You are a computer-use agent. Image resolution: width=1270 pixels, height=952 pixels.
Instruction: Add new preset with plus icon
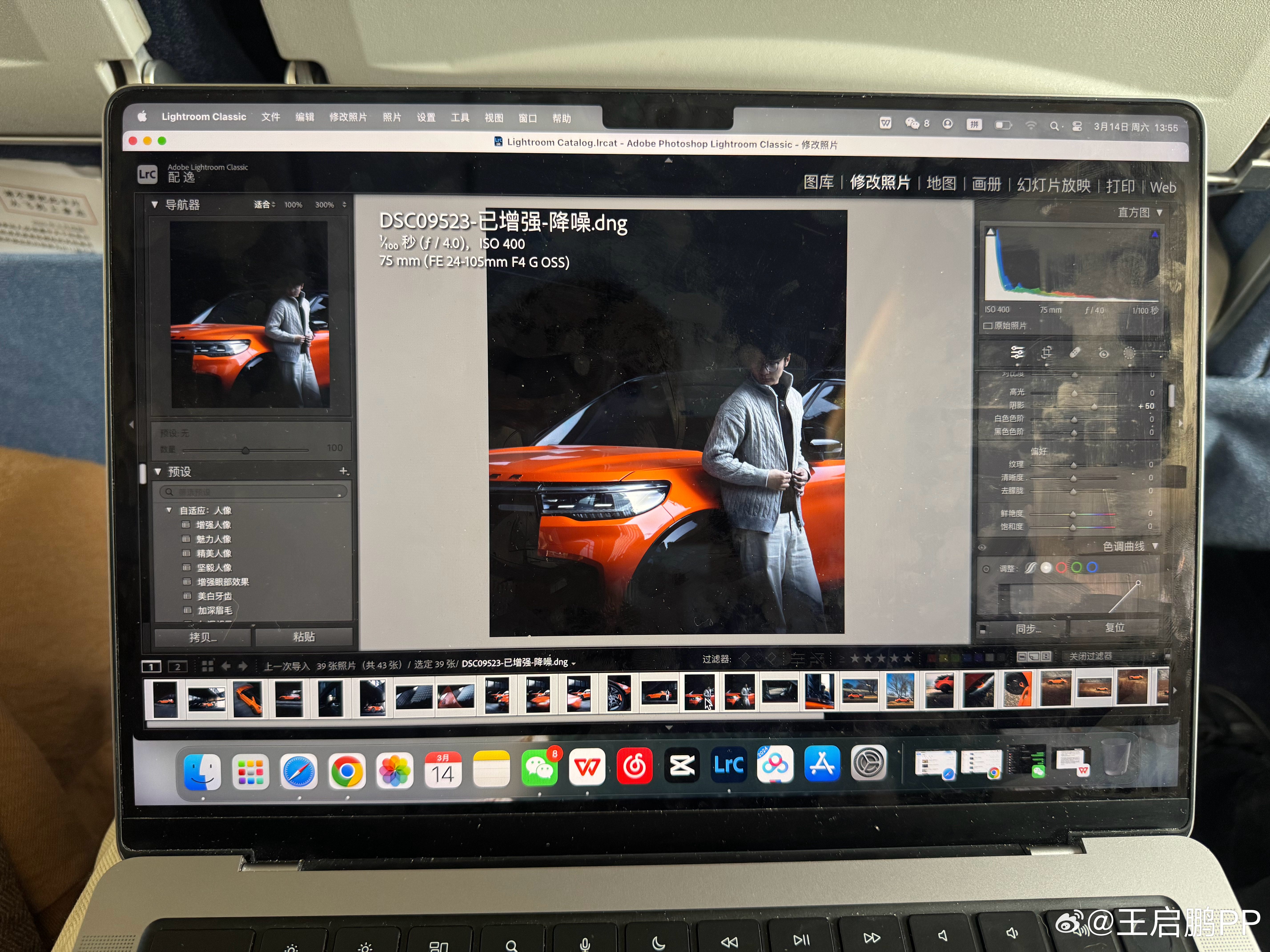343,471
